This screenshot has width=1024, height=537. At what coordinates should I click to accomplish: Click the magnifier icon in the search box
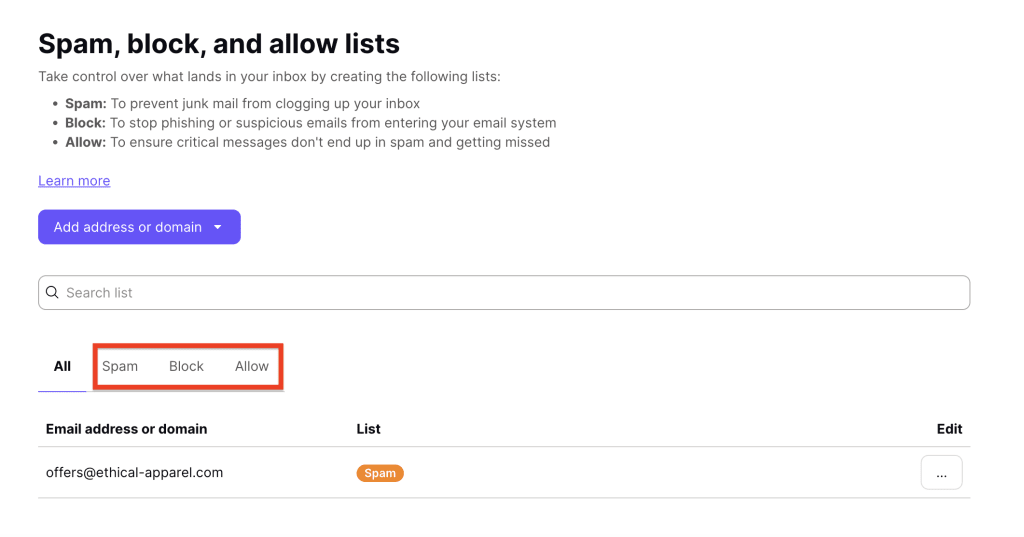52,293
